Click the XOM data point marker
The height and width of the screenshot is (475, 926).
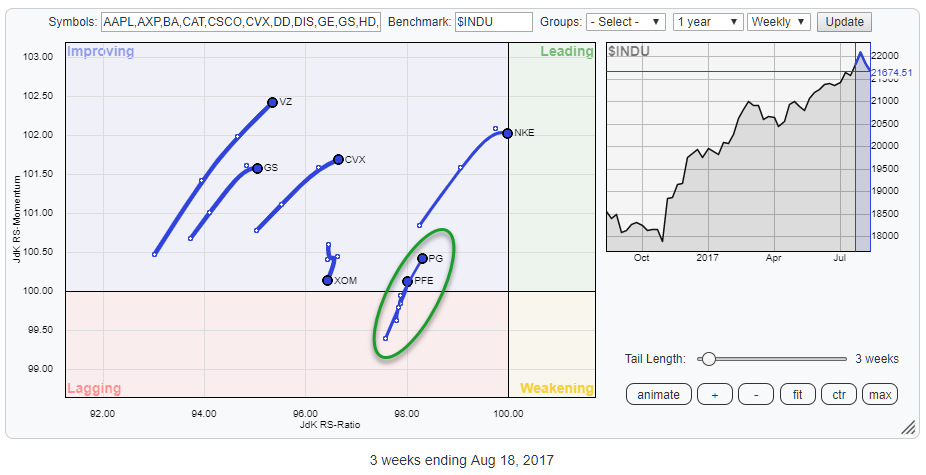327,281
